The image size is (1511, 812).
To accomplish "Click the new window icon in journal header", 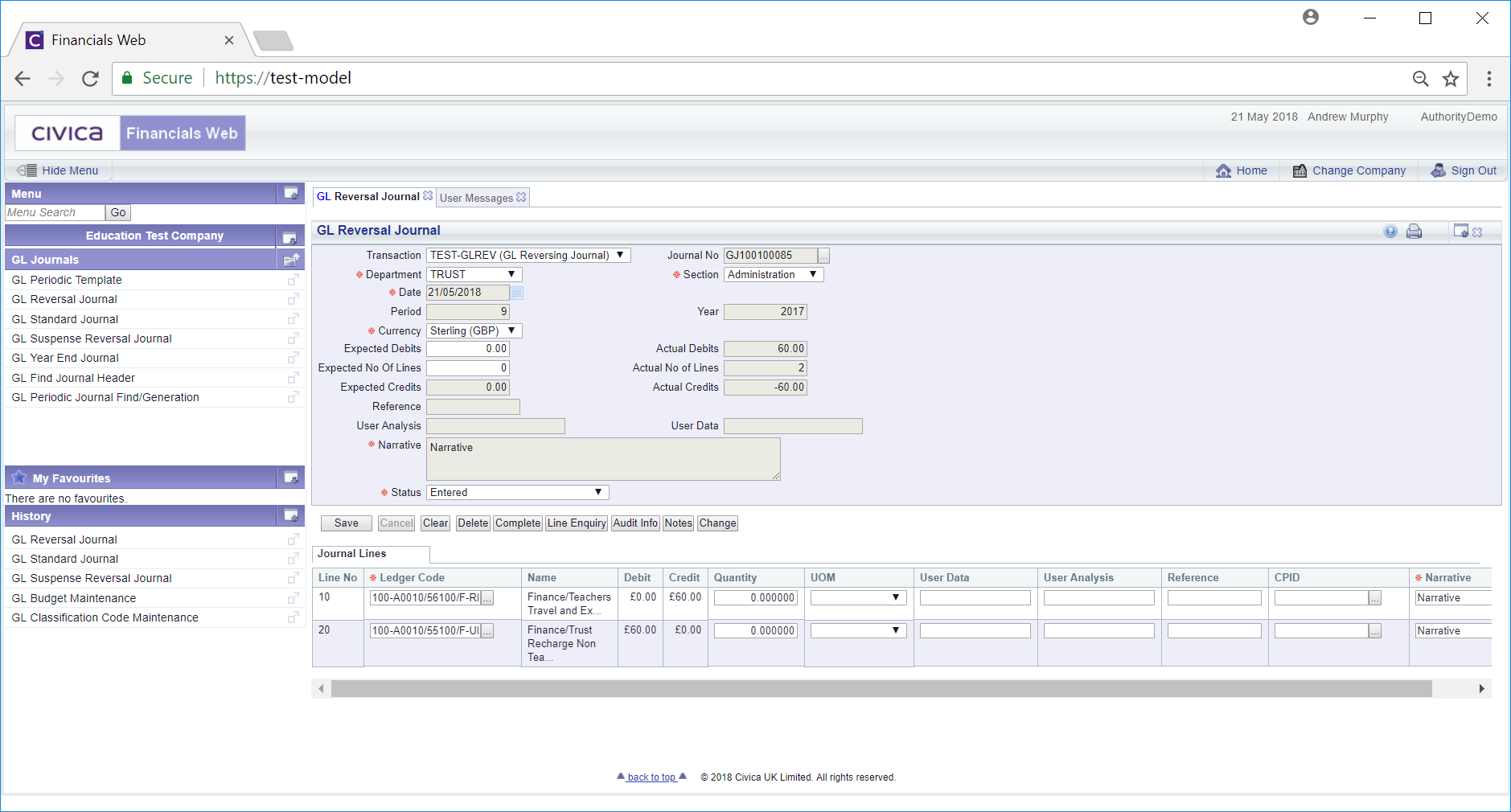I will click(x=1461, y=231).
